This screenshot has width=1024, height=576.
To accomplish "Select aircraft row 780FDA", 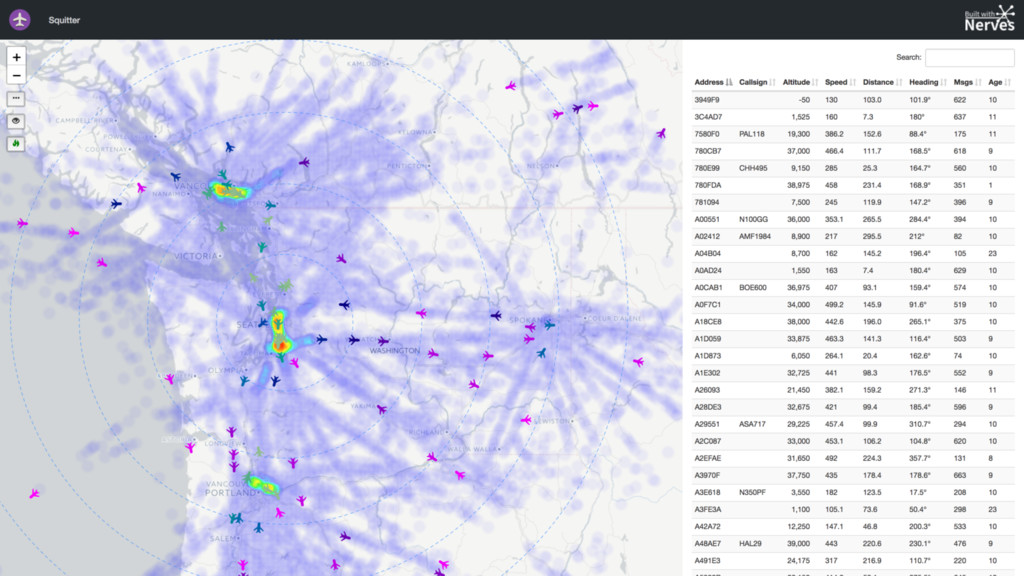I will pyautogui.click(x=853, y=185).
